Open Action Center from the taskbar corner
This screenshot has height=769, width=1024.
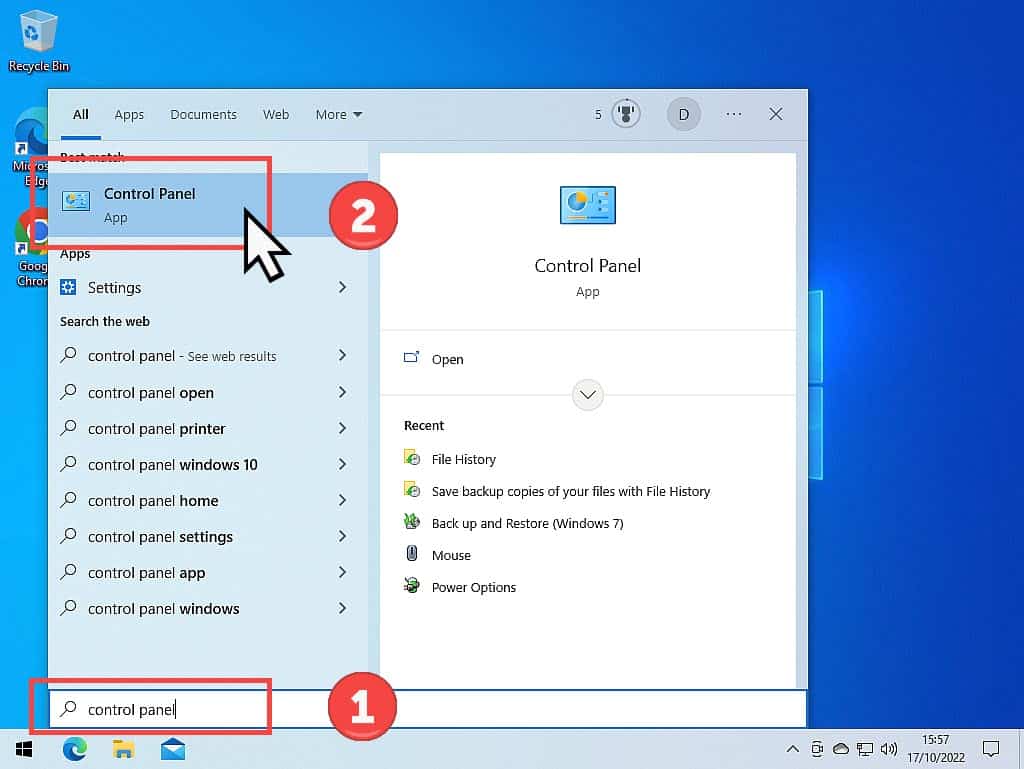point(991,748)
